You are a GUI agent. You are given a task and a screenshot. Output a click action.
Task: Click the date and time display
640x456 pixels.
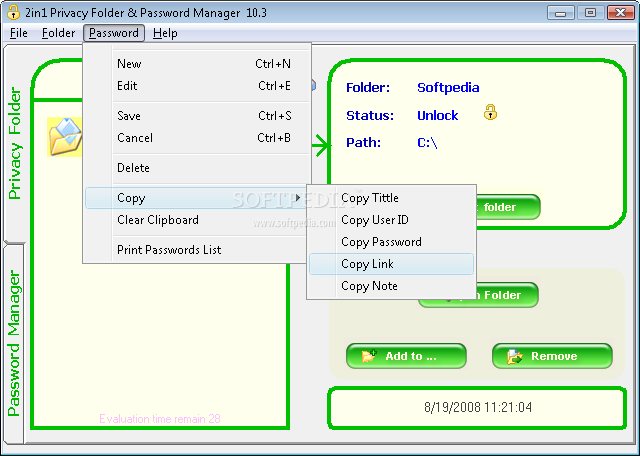(x=478, y=407)
